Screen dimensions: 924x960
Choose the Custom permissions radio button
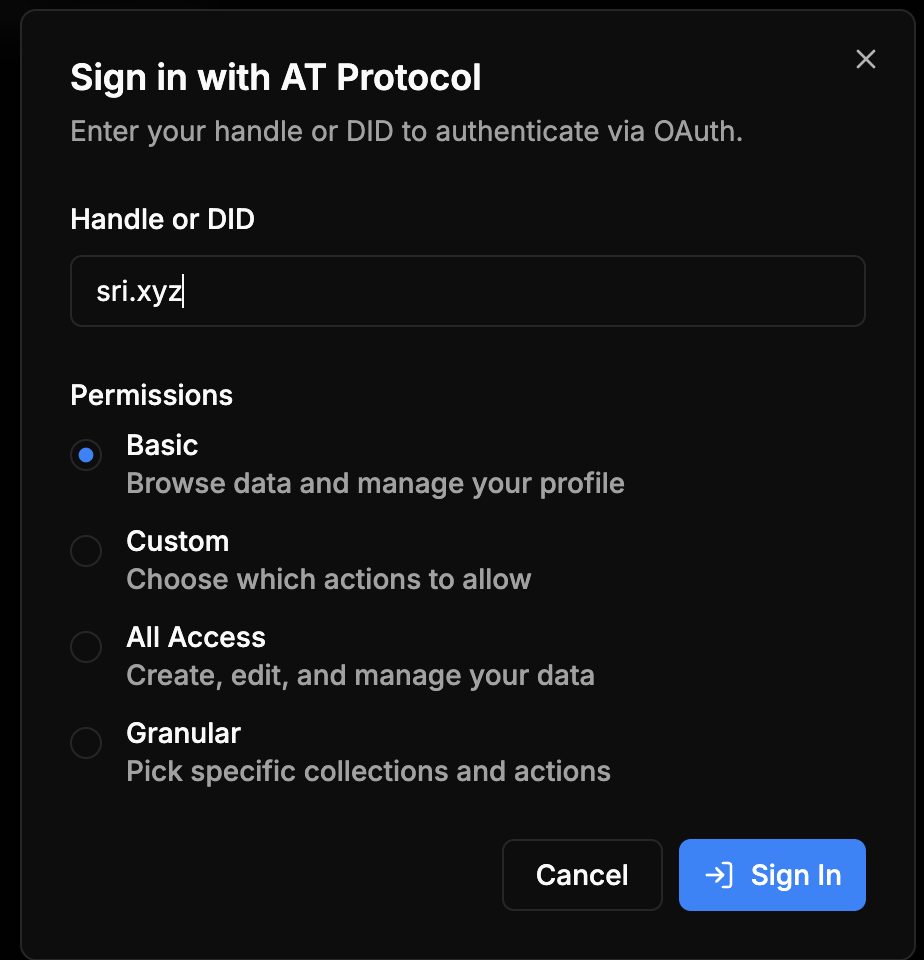(x=86, y=551)
